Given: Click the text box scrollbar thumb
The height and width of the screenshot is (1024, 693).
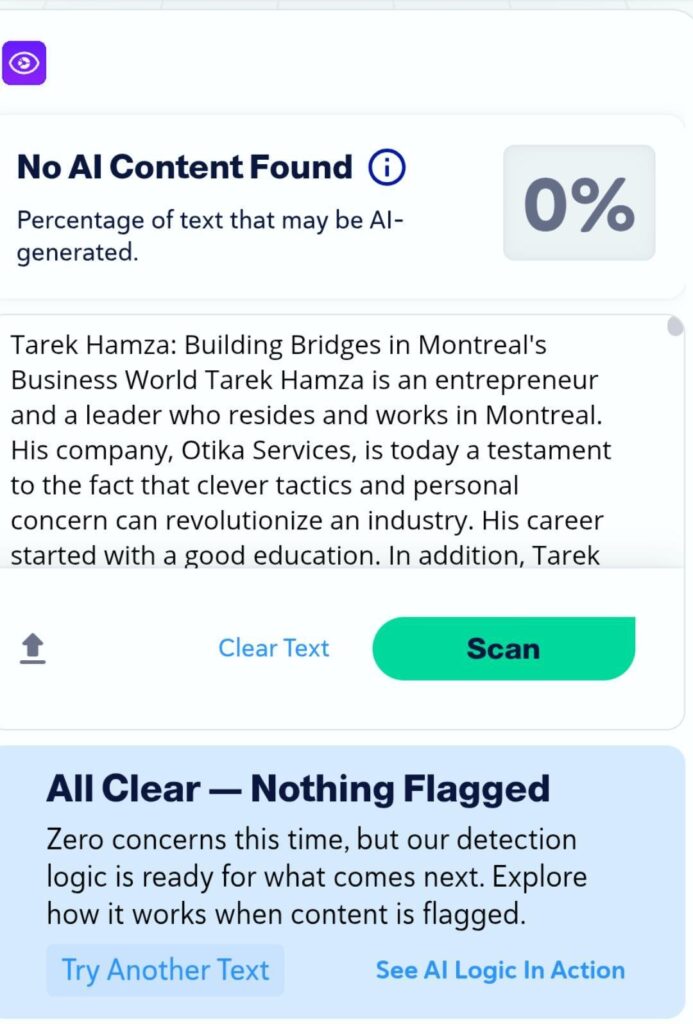Looking at the screenshot, I should [x=675, y=327].
